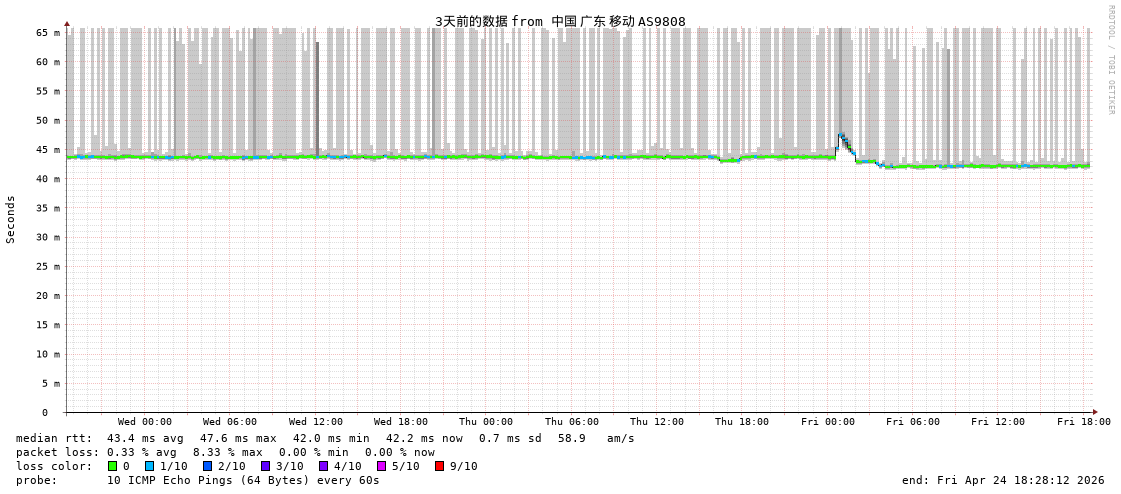
Task: Click the 40 m label on the Y axis
Action: pyautogui.click(x=48, y=179)
